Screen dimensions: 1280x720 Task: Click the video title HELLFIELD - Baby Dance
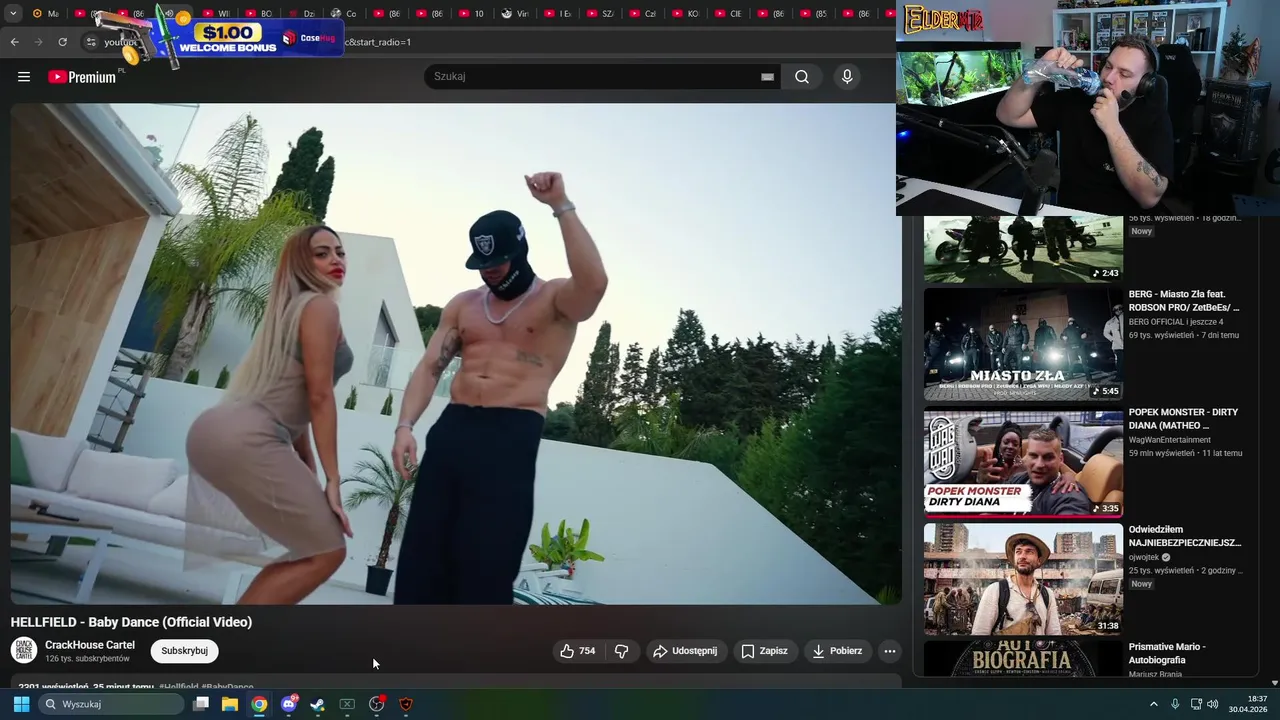(131, 622)
